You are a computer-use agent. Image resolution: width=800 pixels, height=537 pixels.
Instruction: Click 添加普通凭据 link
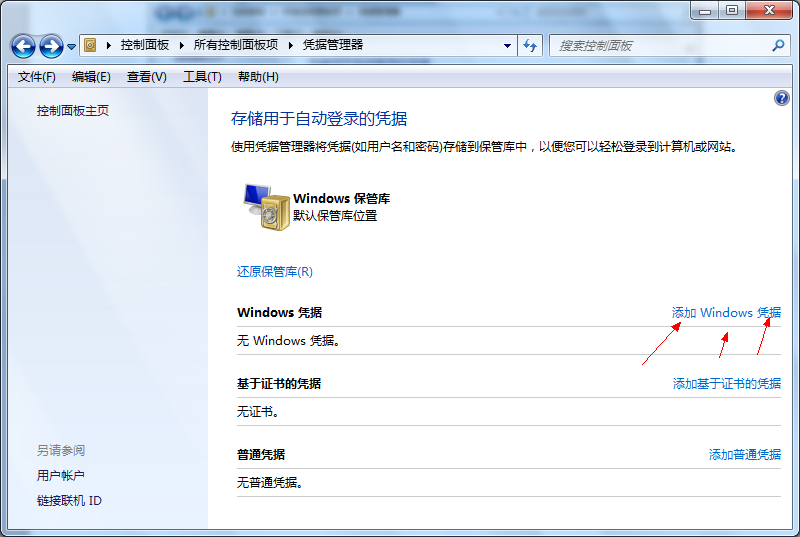(x=745, y=454)
